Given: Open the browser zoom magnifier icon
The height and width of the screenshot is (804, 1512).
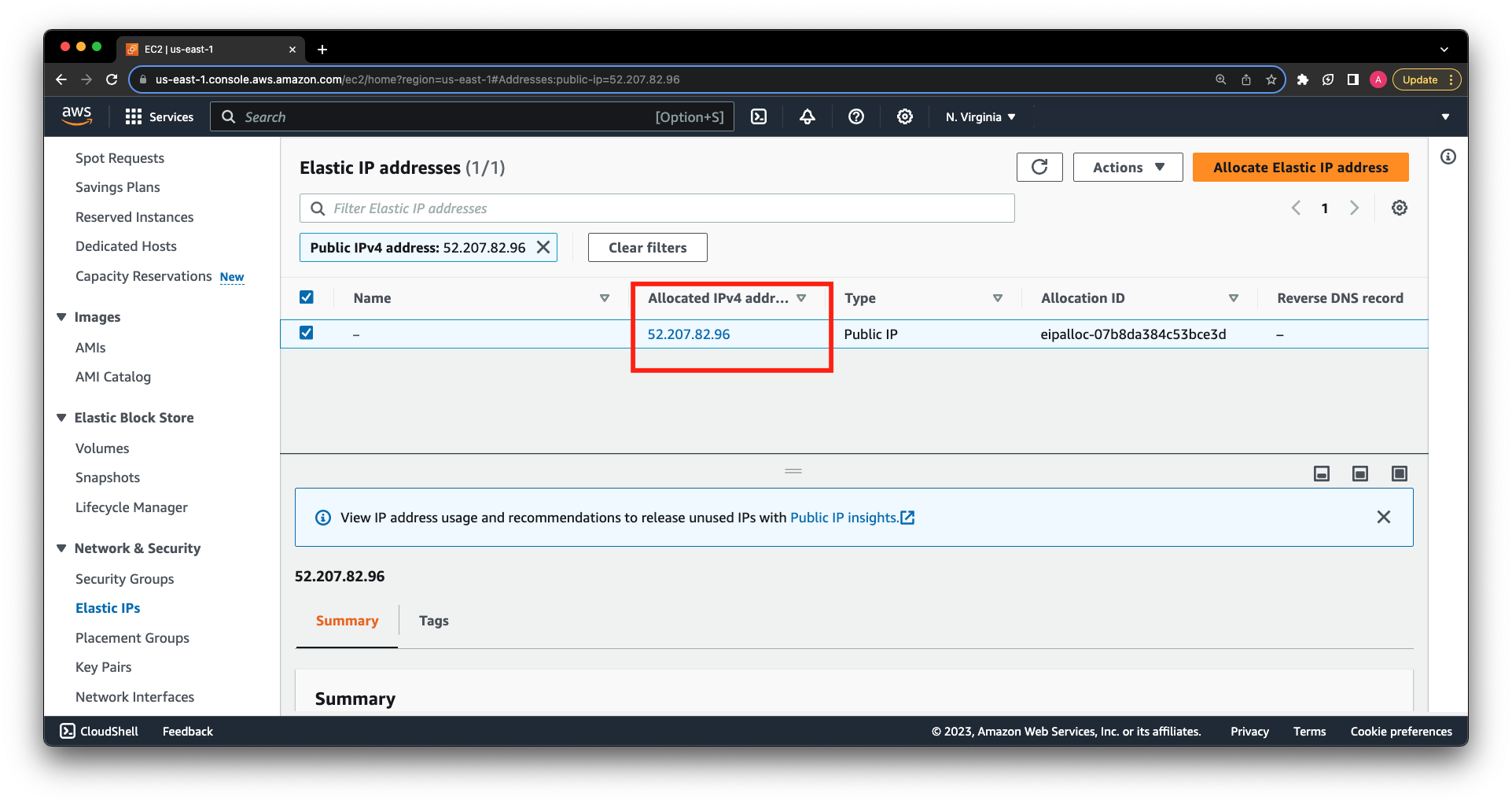Looking at the screenshot, I should coord(1221,79).
